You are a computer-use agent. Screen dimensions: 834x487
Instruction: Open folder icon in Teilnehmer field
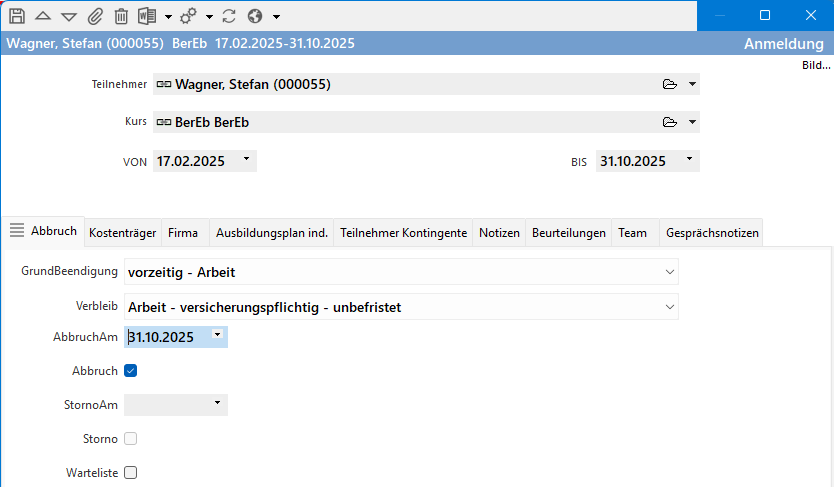(670, 85)
